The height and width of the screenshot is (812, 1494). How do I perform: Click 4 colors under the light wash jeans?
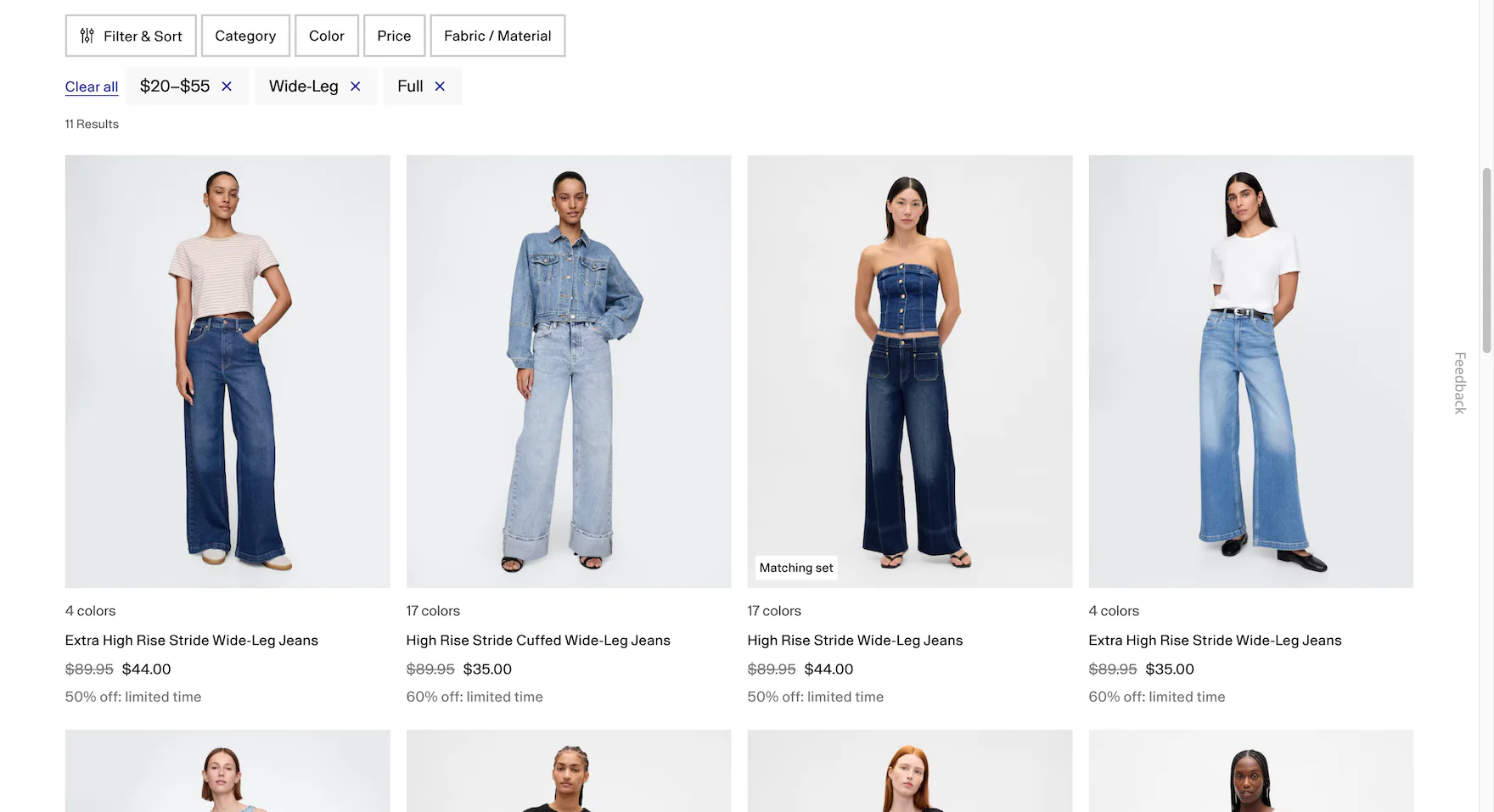(1114, 611)
